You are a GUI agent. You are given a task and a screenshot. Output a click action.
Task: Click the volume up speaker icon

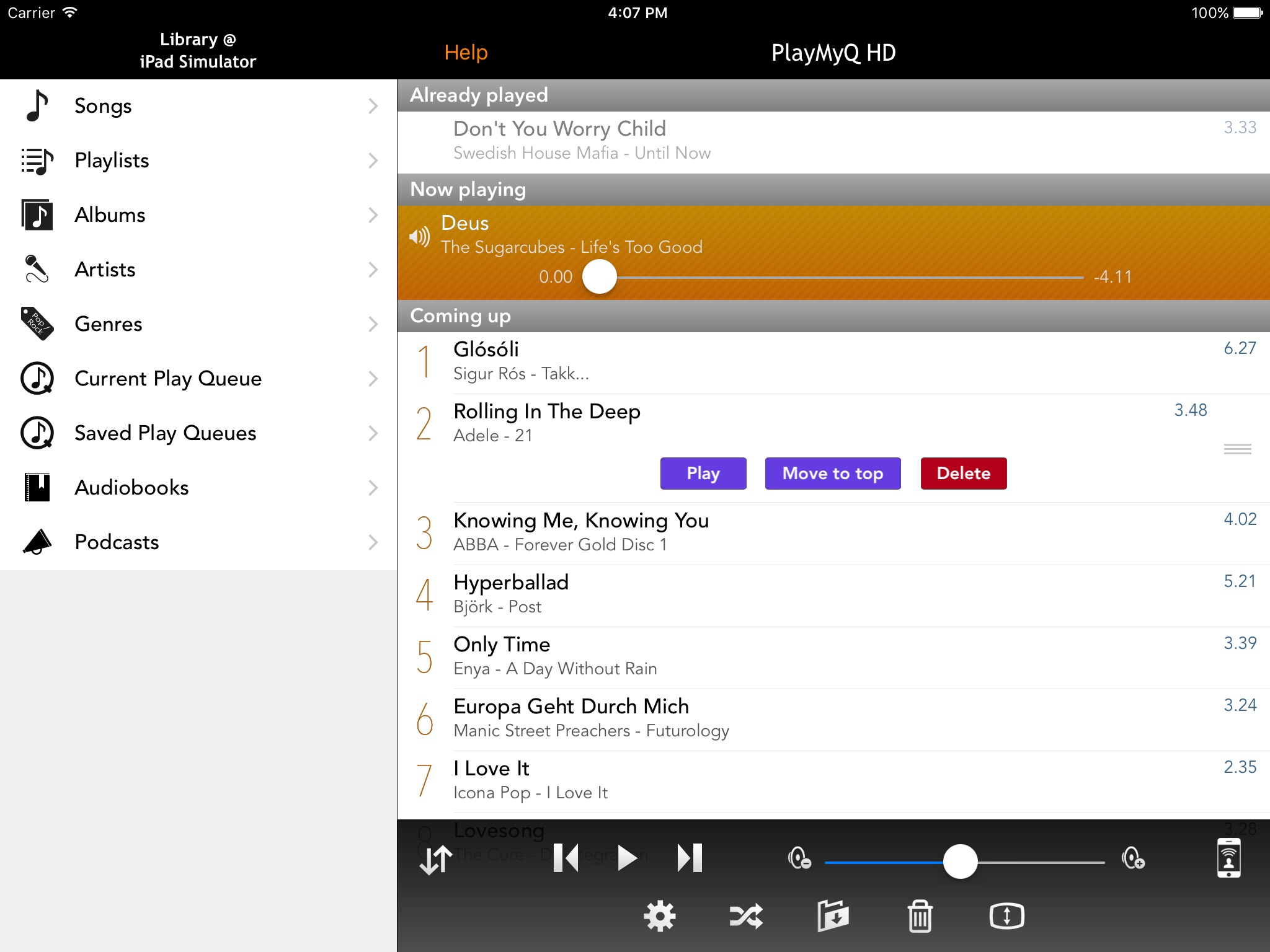1133,859
